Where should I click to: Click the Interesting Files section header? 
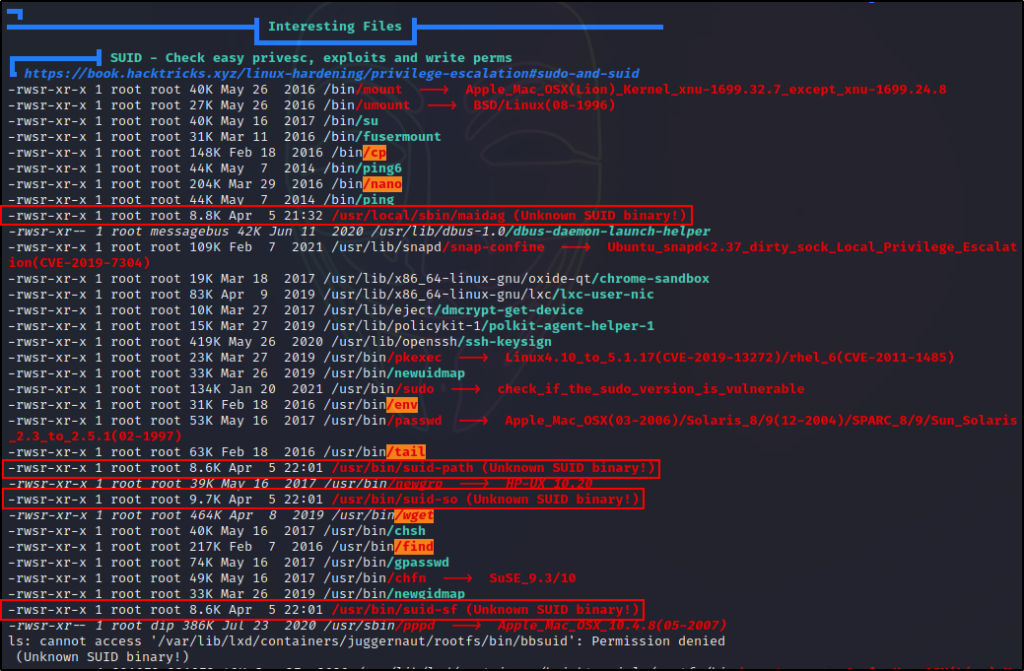(335, 26)
